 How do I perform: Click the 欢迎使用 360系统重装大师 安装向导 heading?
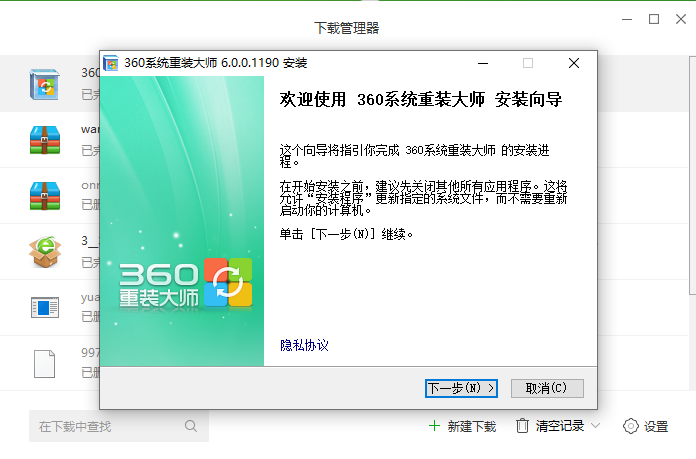coord(421,99)
